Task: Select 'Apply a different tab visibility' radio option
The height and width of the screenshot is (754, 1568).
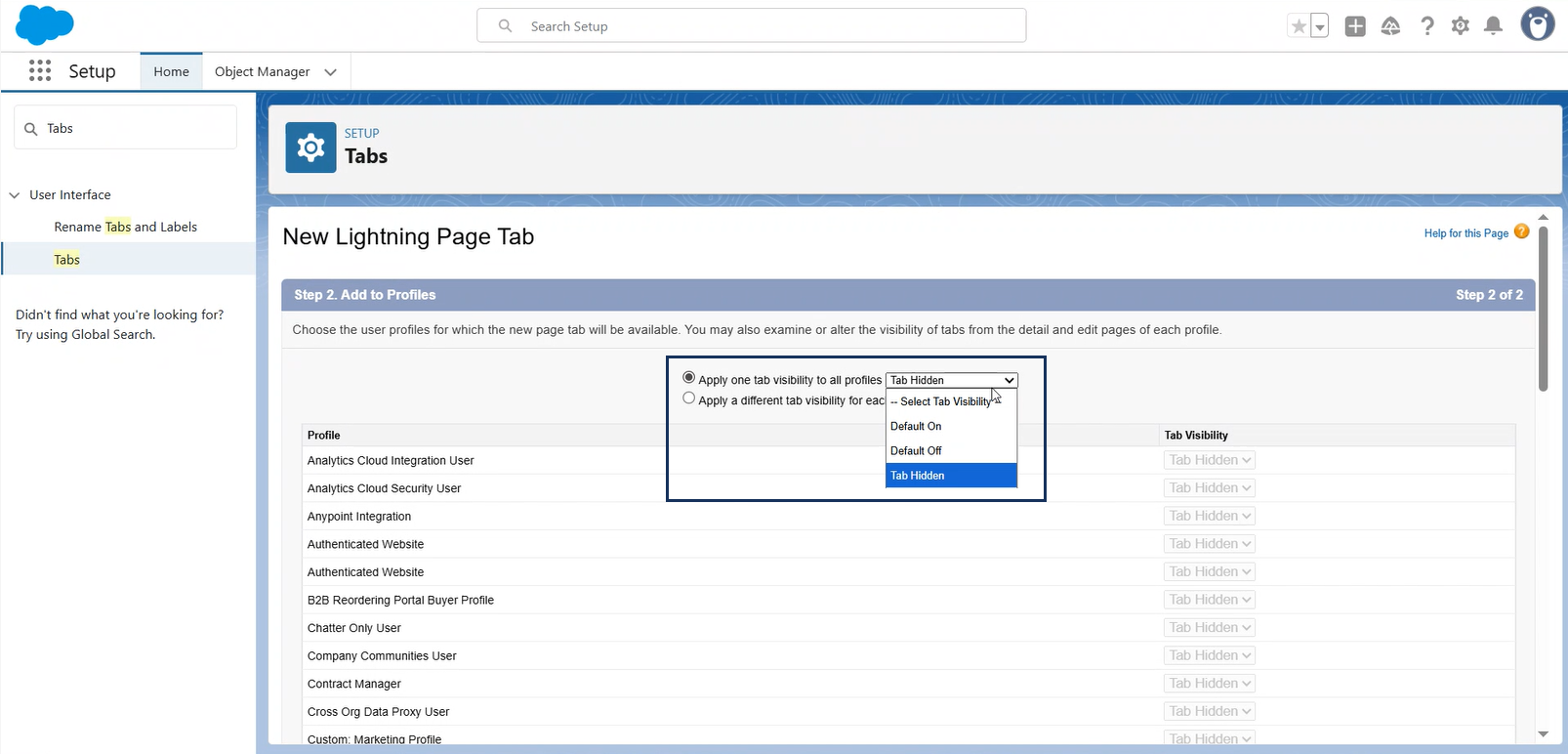Action: (689, 398)
